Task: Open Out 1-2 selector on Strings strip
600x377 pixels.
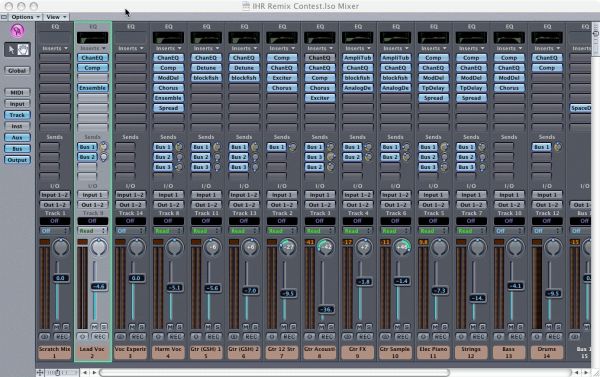Action: click(471, 205)
